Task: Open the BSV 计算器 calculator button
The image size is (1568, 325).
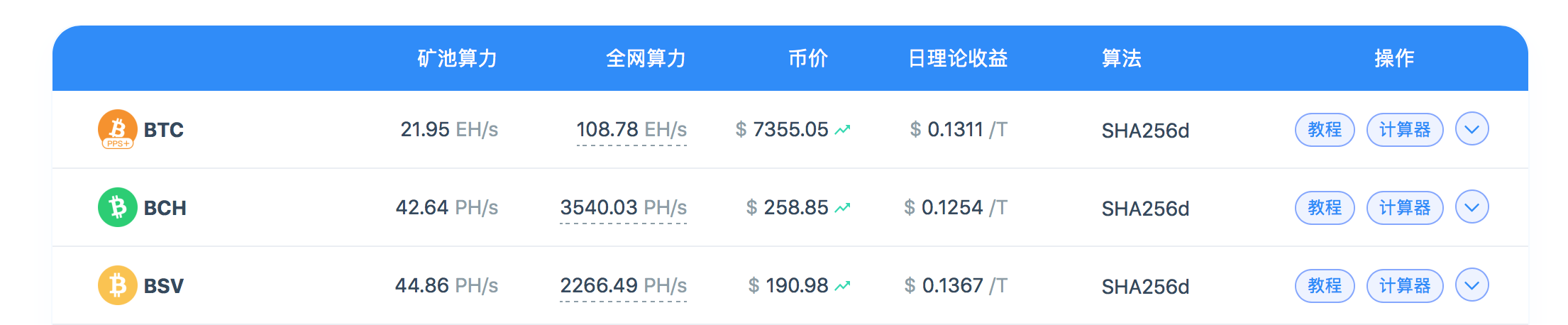Action: tap(1405, 286)
